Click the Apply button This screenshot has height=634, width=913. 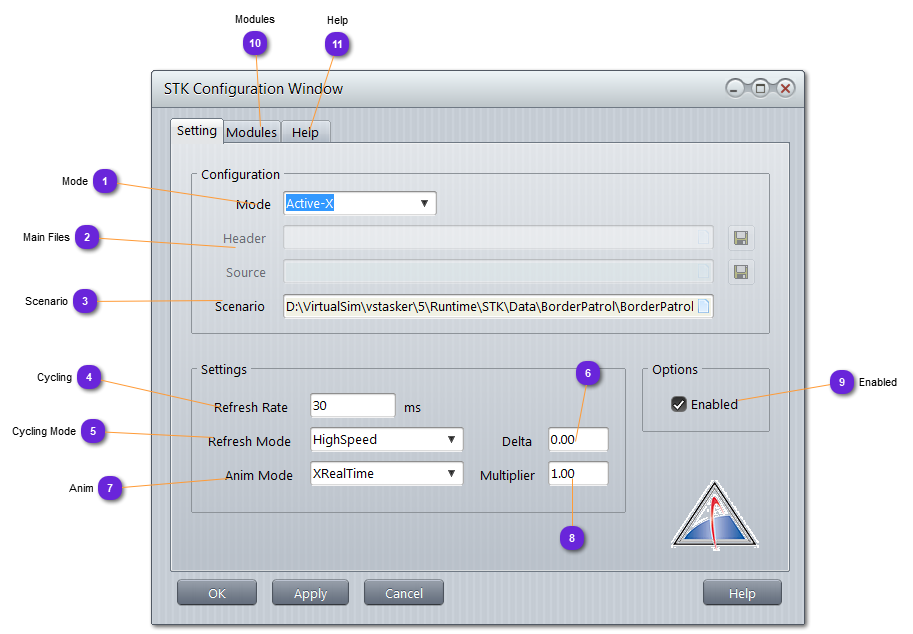[310, 593]
